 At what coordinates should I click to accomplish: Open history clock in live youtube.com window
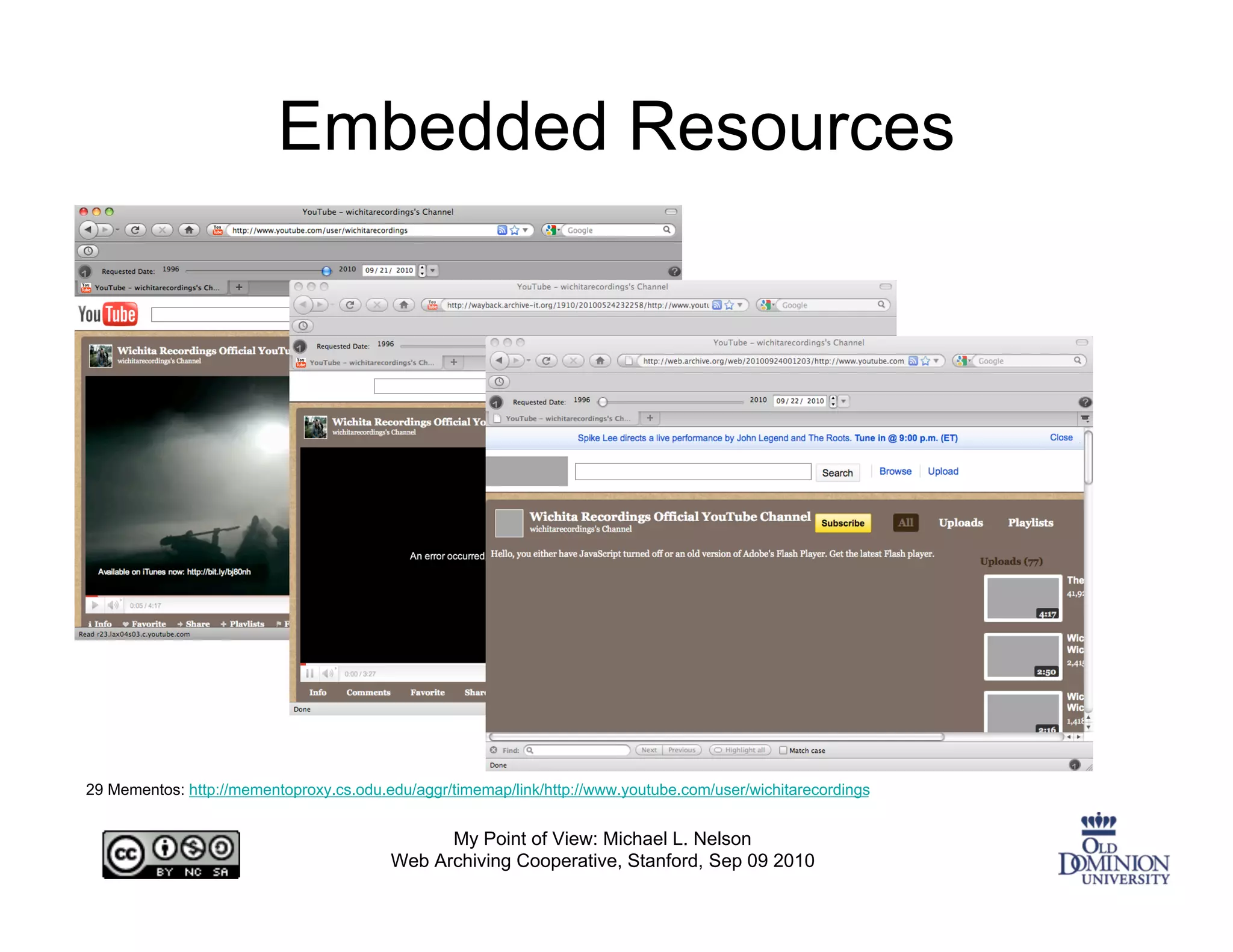click(x=88, y=251)
